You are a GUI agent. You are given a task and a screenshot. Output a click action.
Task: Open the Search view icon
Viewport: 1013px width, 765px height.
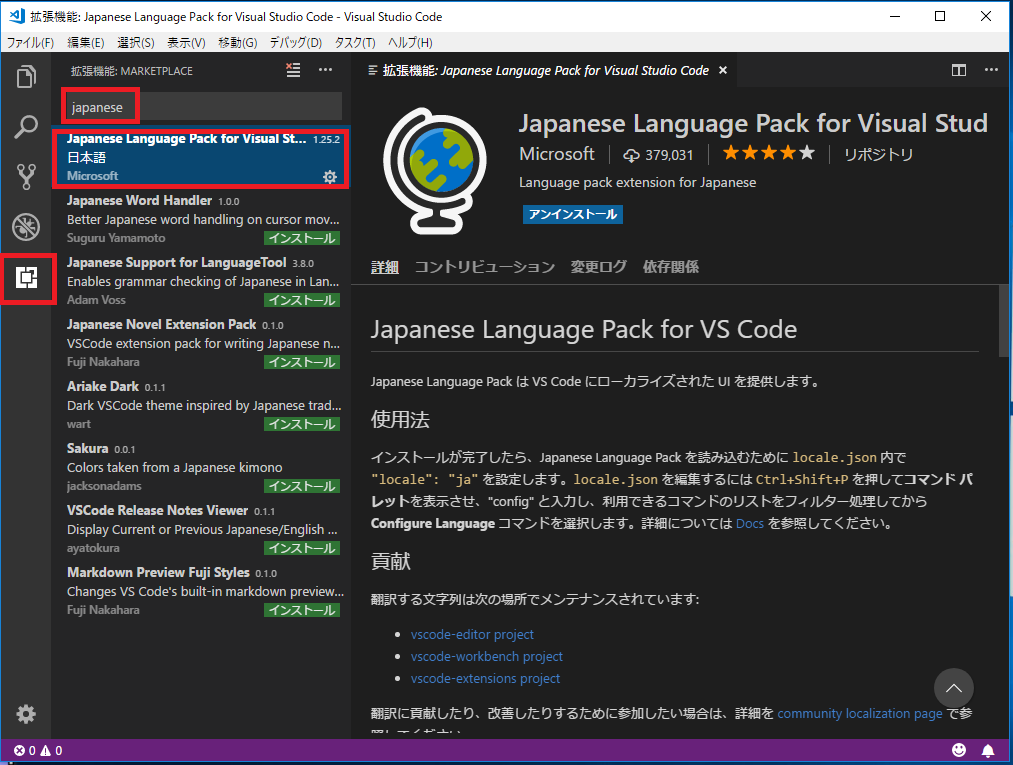[26, 127]
